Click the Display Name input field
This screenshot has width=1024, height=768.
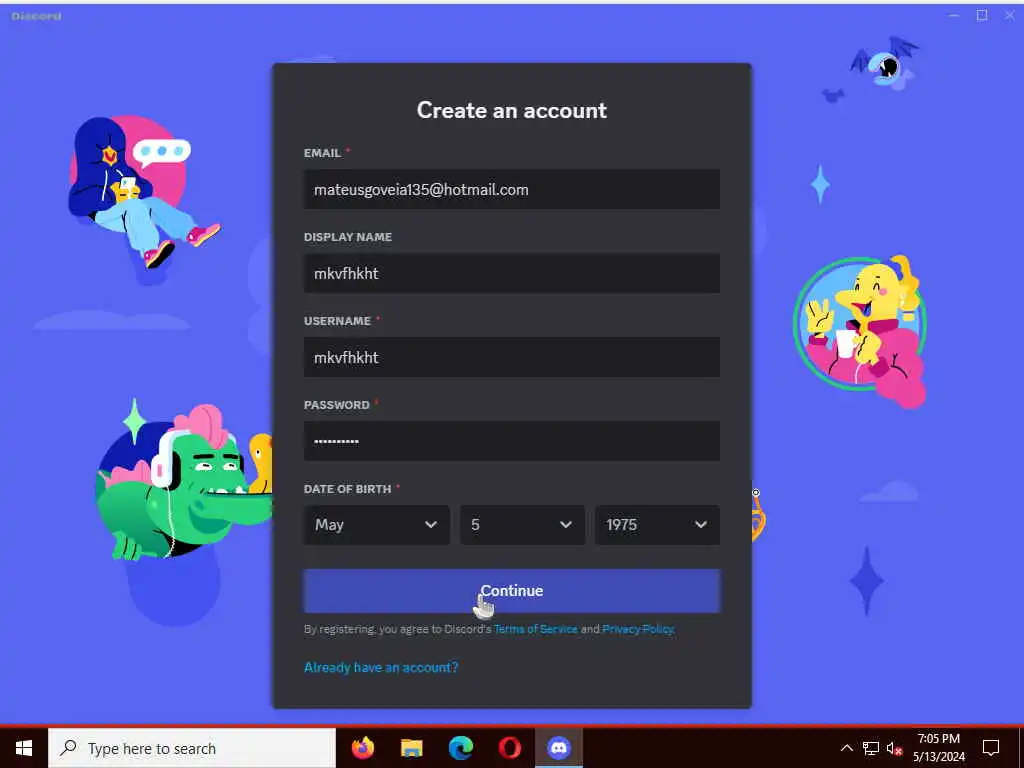[511, 273]
